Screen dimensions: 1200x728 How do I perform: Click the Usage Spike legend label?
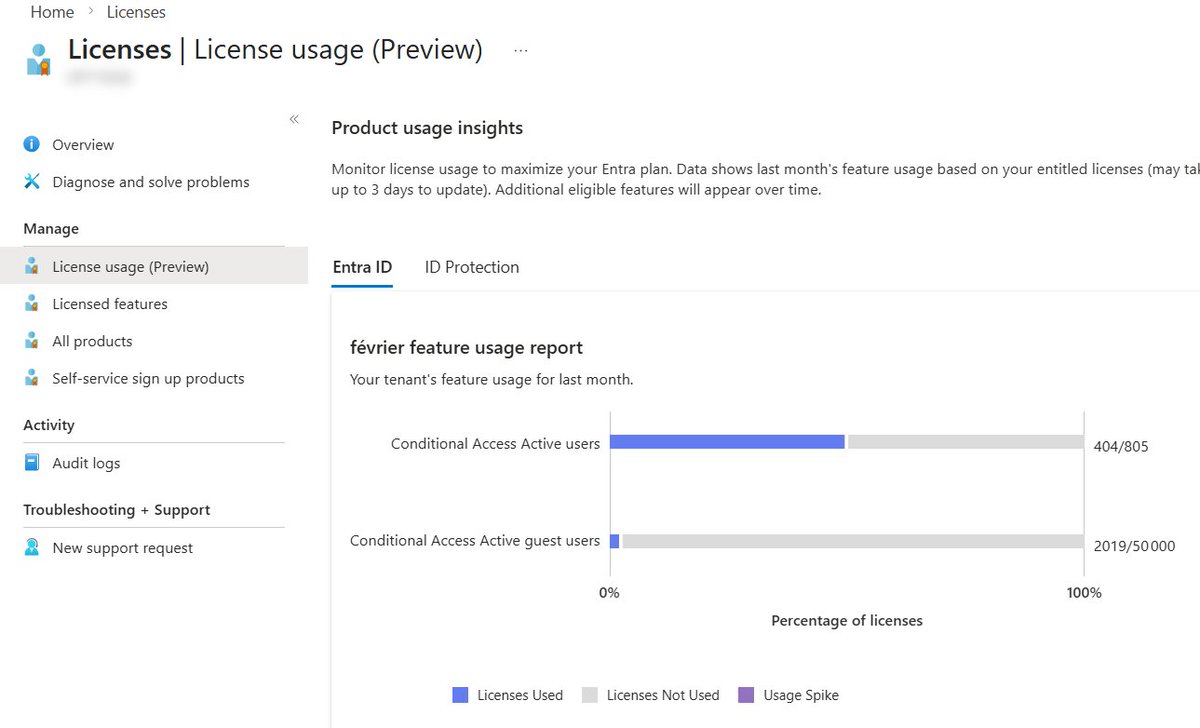point(801,695)
